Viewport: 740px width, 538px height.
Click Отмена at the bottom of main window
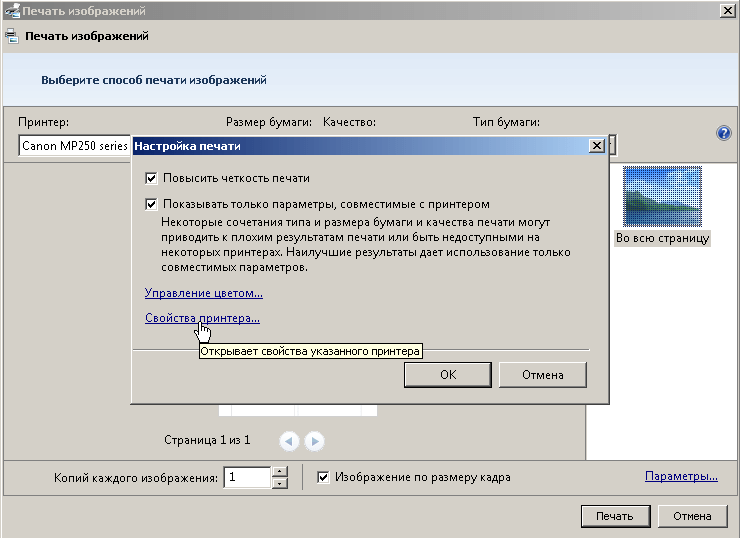pyautogui.click(x=692, y=516)
